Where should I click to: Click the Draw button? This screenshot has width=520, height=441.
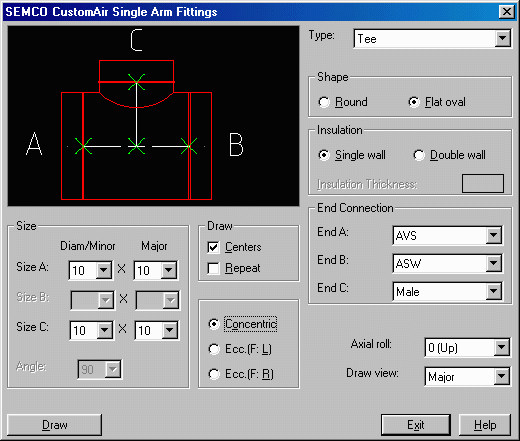click(x=54, y=425)
